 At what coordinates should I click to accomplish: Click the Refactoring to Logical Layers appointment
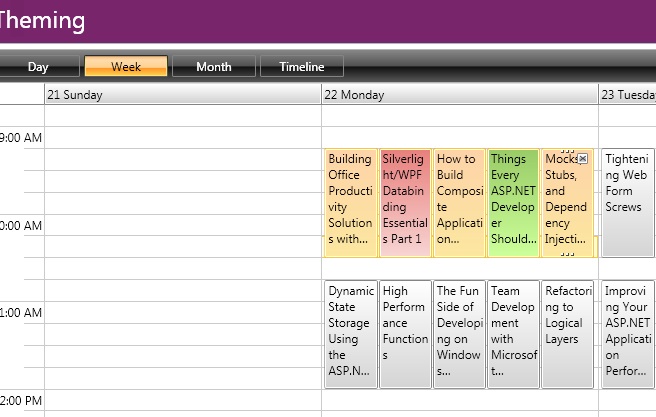point(566,334)
